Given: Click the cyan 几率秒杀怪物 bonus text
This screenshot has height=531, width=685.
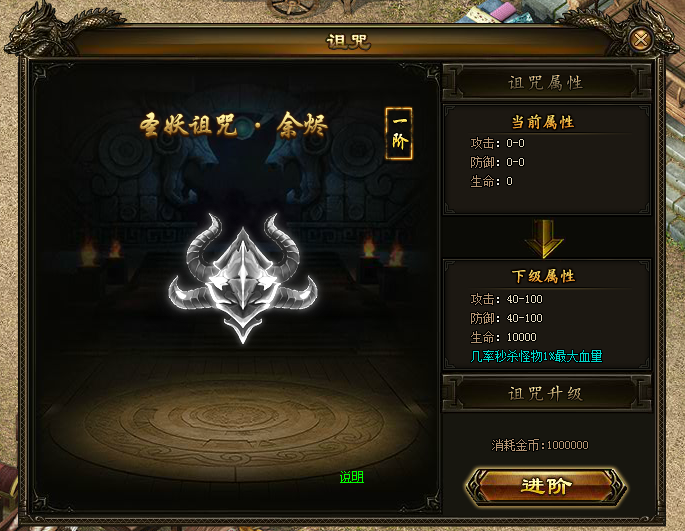Looking at the screenshot, I should point(536,356).
